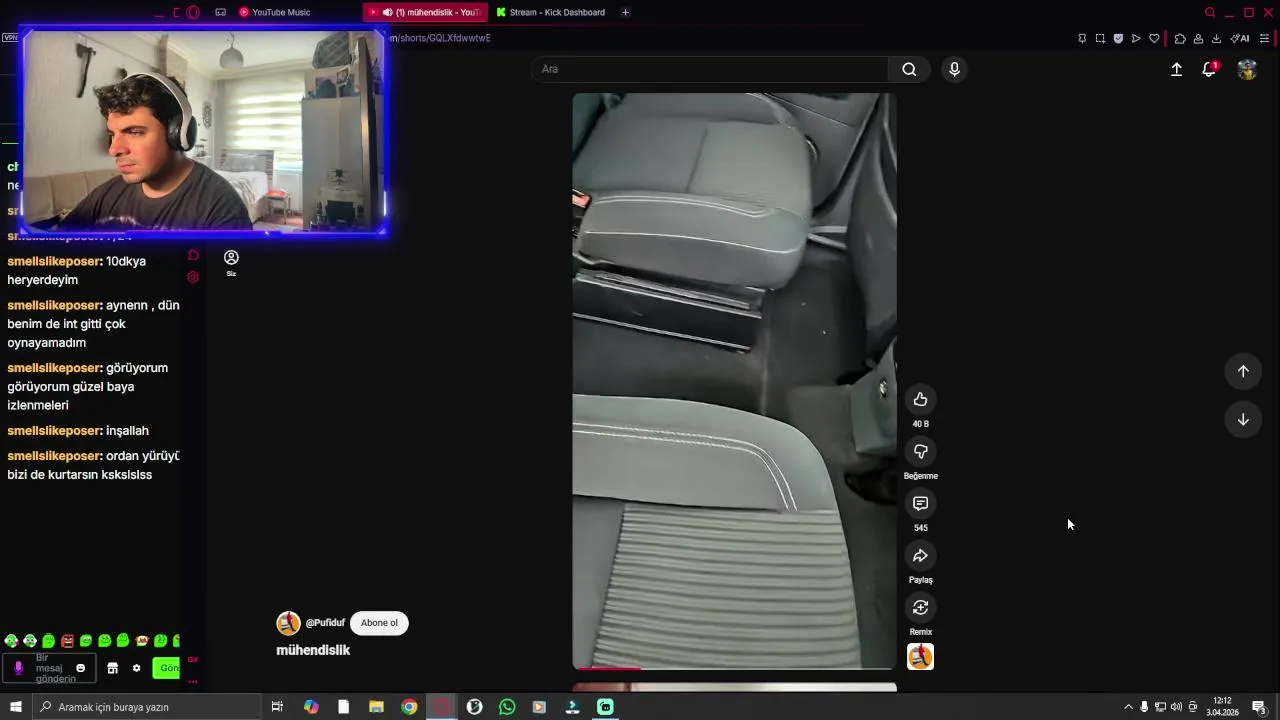Open File Explorer from the taskbar
1280x720 pixels.
pos(376,707)
